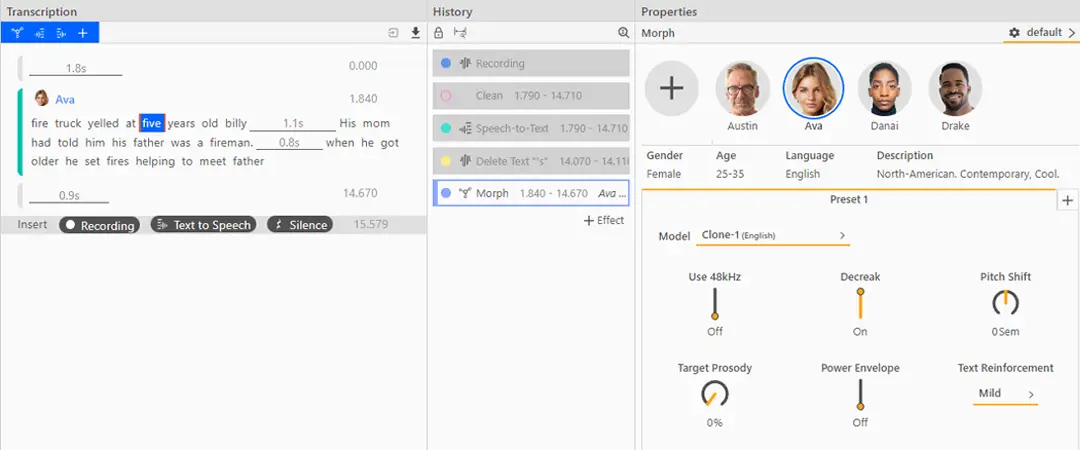
Task: Open the Text Reinforcement Mild dropdown
Action: point(1005,394)
